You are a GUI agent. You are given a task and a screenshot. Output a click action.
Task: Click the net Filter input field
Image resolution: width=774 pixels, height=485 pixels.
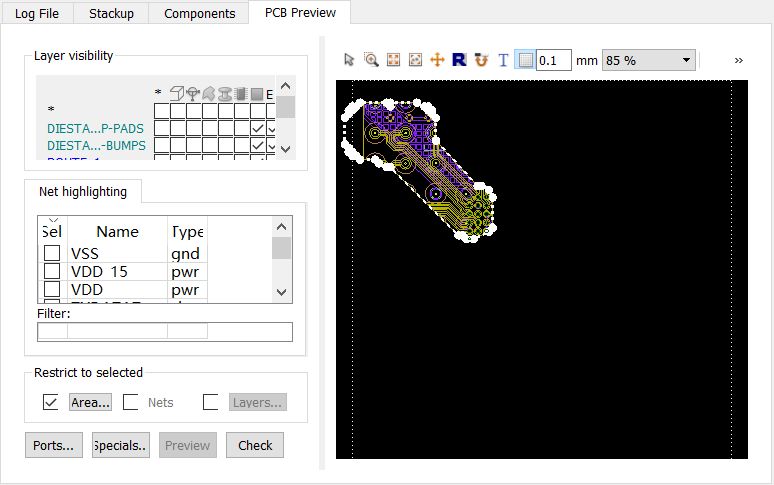pyautogui.click(x=165, y=332)
